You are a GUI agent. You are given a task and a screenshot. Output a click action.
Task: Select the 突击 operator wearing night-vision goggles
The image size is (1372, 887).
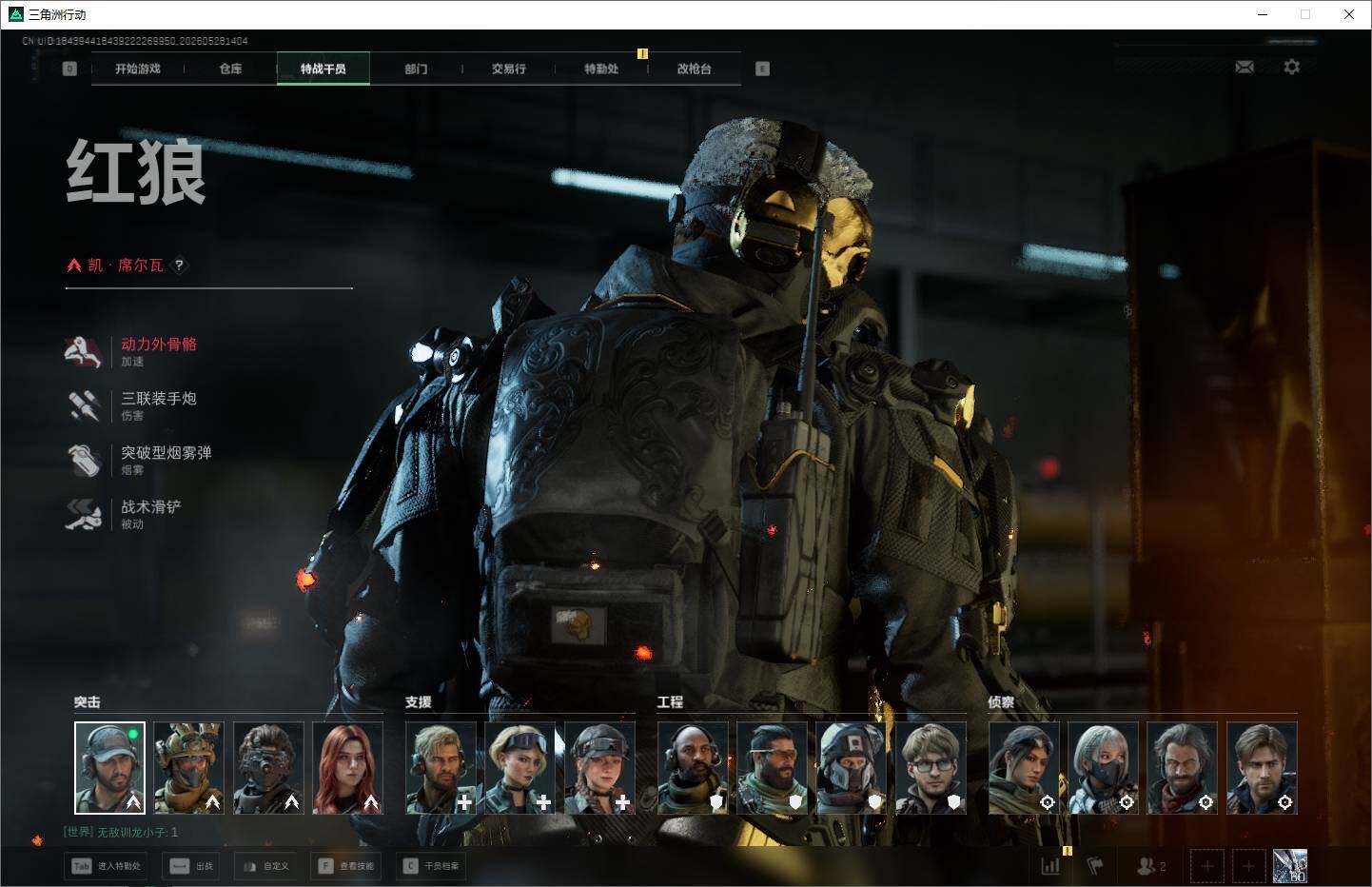click(268, 768)
